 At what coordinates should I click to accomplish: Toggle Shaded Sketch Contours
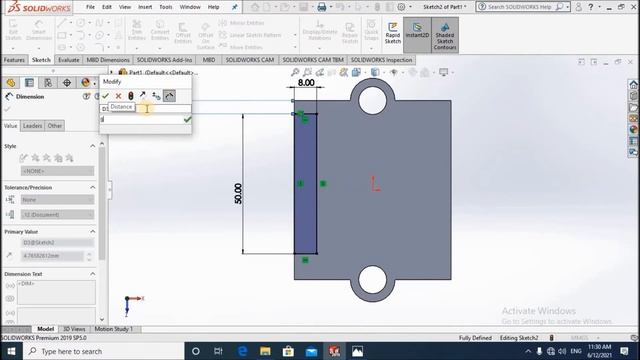click(x=445, y=36)
